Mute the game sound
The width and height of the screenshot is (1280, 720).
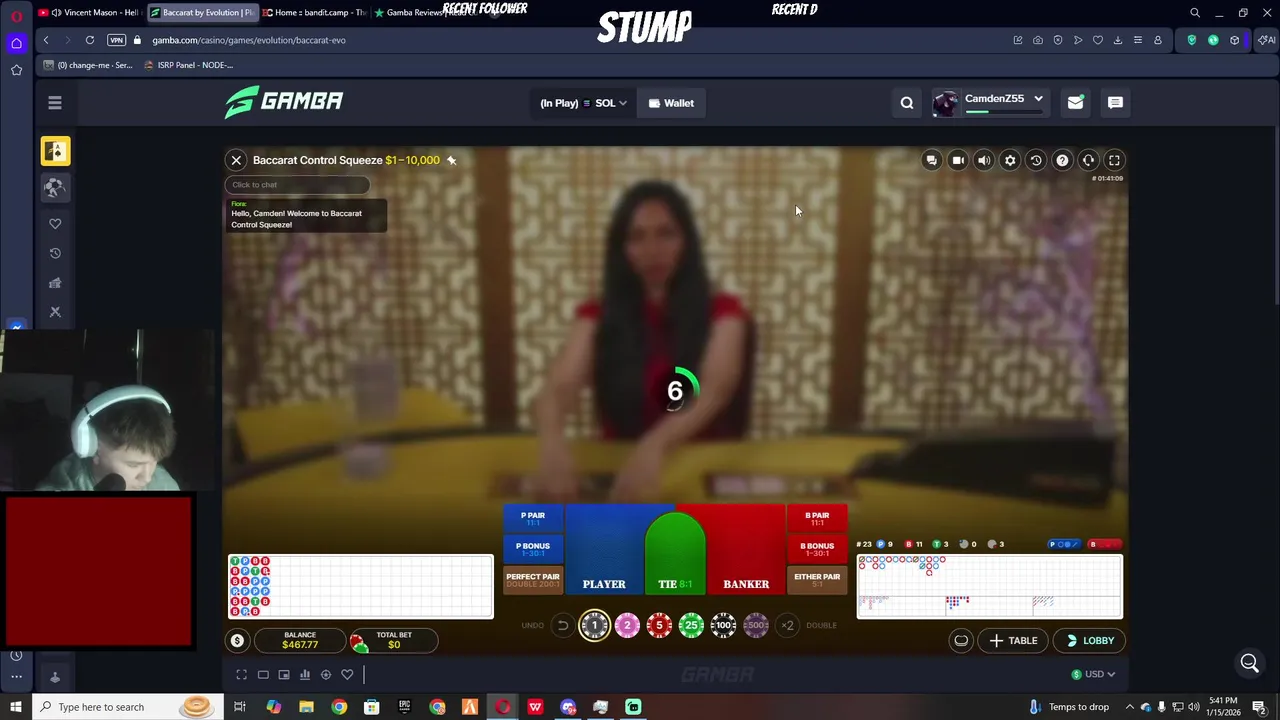pyautogui.click(x=984, y=160)
